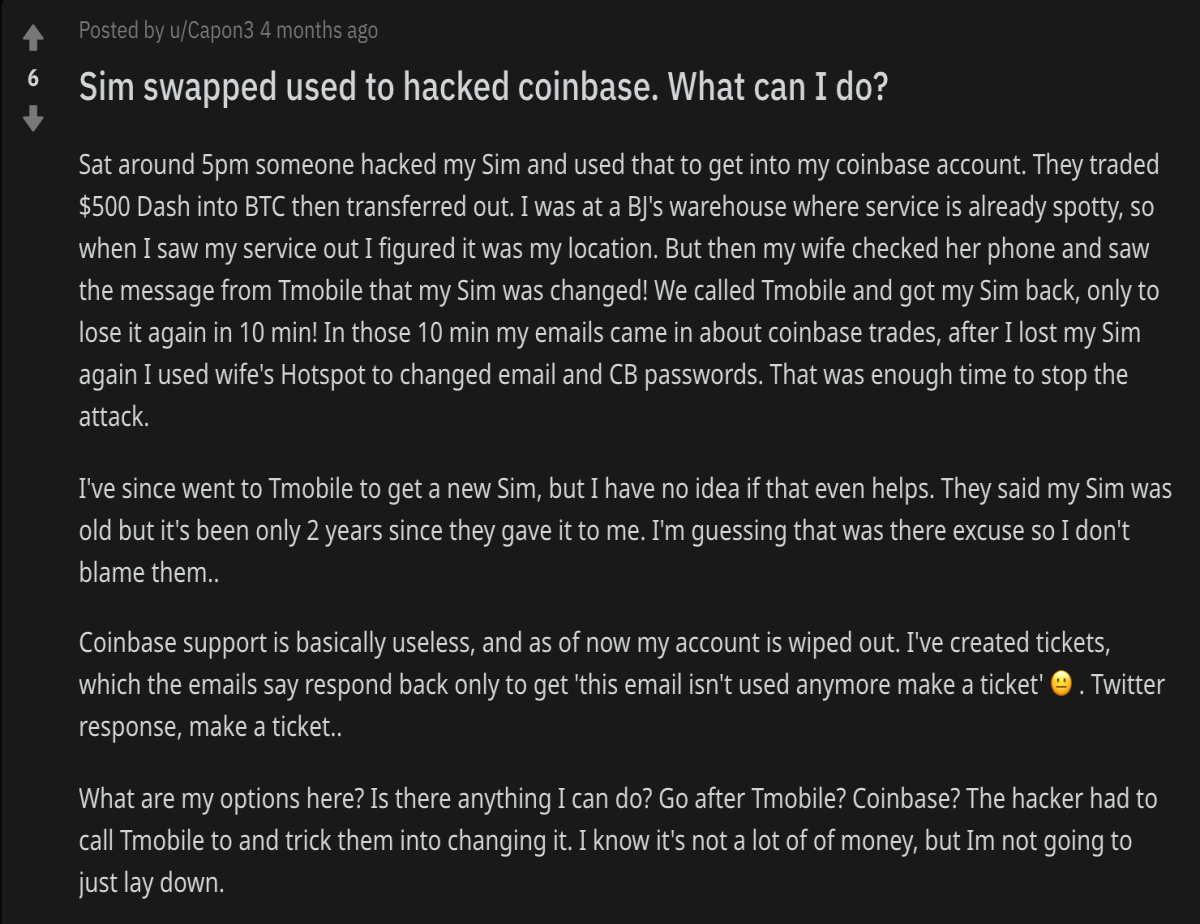1200x924 pixels.
Task: Downvote the post with the down arrow
Action: point(33,119)
